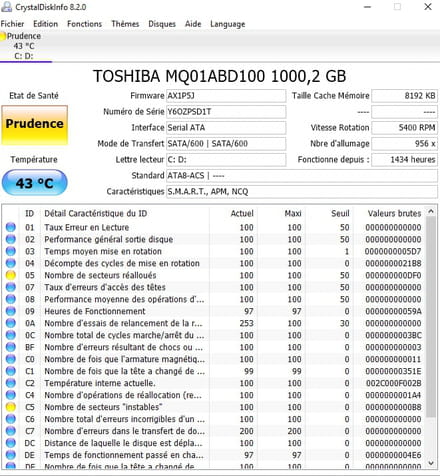Click the ID column header
This screenshot has height=476, width=440.
pyautogui.click(x=30, y=213)
